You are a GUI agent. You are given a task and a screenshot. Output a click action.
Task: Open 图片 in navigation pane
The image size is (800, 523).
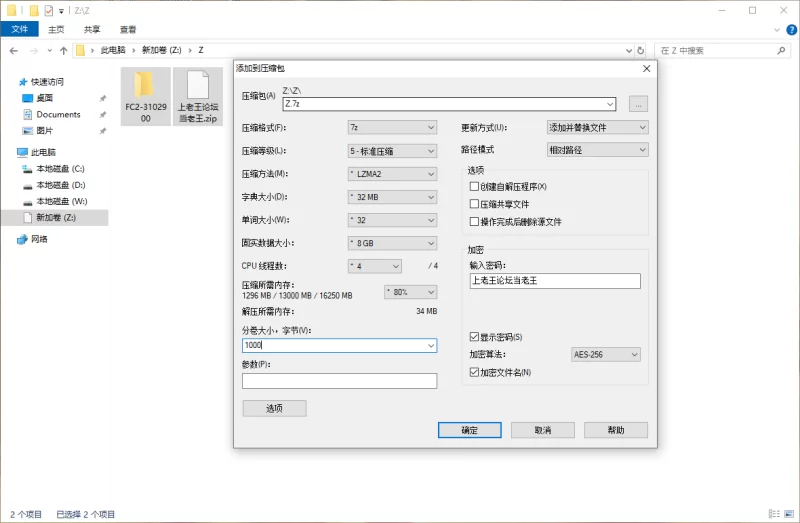[44, 131]
